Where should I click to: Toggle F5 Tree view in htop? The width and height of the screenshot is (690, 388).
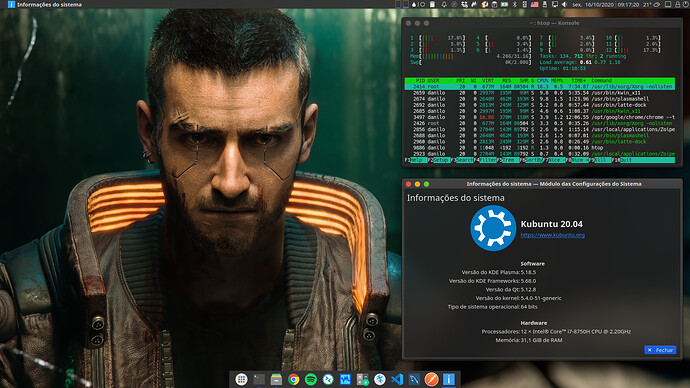tap(509, 160)
